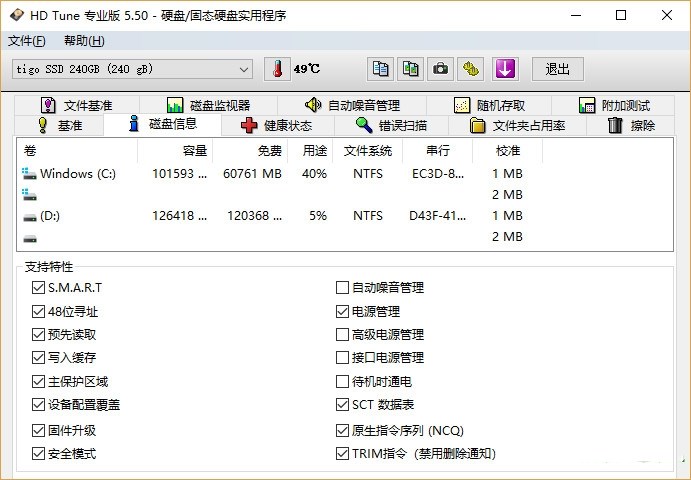Toggle the 设备配置覆盖 checkbox
The height and width of the screenshot is (480, 691).
tap(38, 405)
